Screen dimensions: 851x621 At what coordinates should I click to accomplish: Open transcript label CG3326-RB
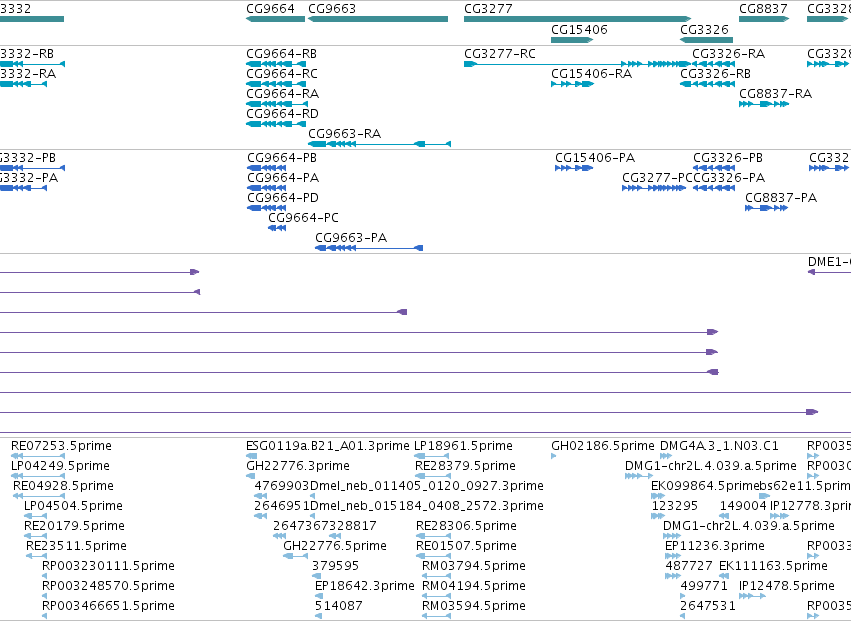(x=715, y=74)
